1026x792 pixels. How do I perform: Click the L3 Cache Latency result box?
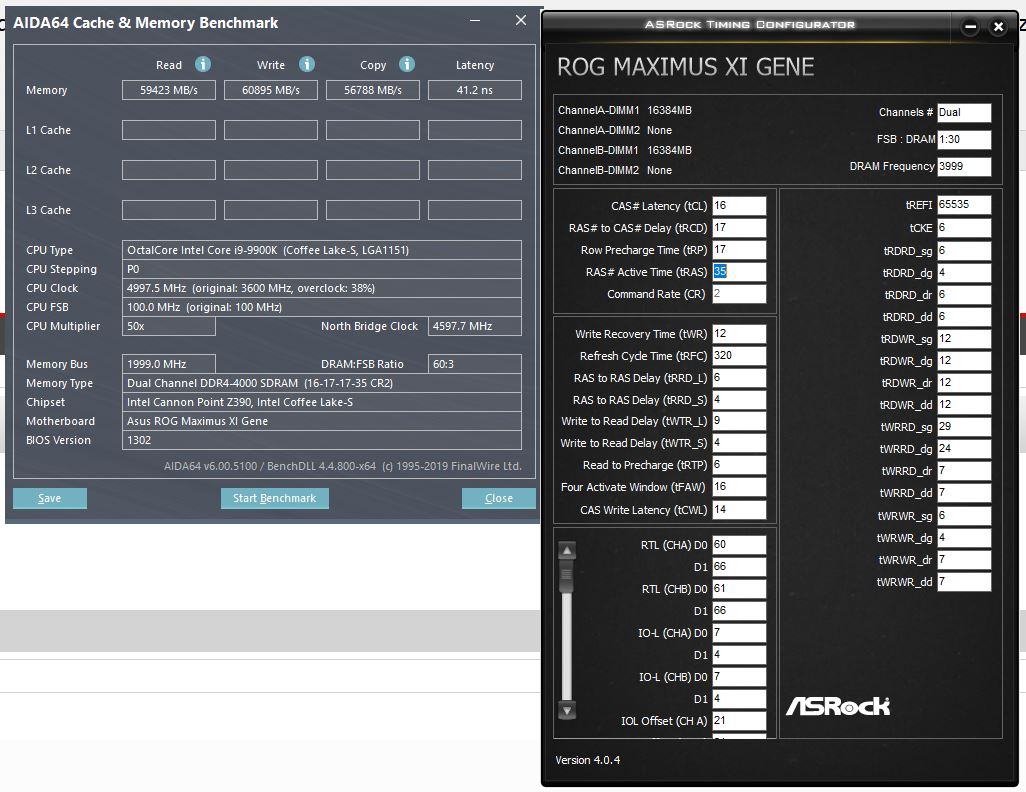[x=475, y=210]
